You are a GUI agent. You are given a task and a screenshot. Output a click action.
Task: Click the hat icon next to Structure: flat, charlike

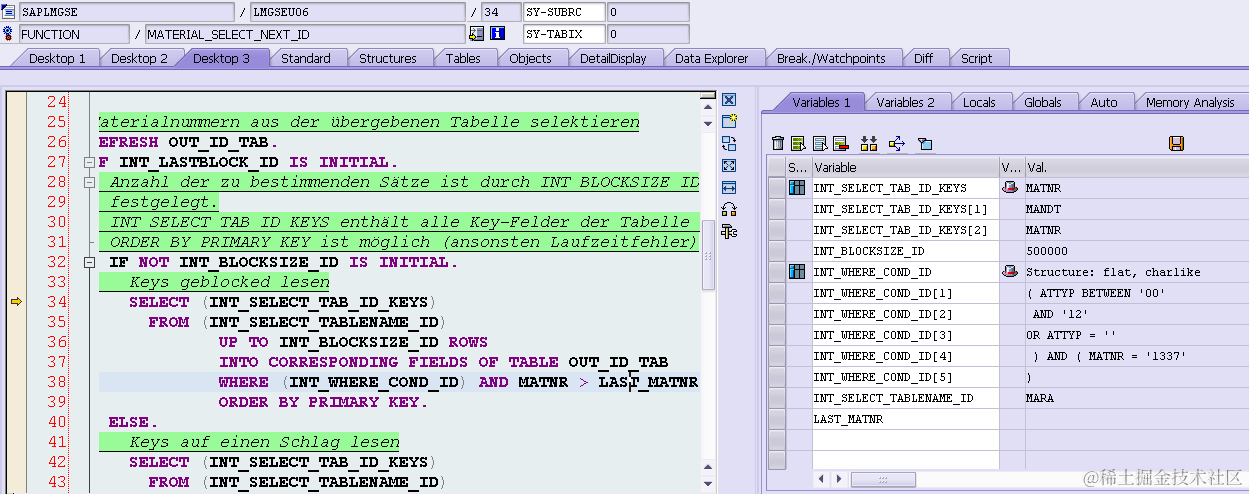(1010, 272)
